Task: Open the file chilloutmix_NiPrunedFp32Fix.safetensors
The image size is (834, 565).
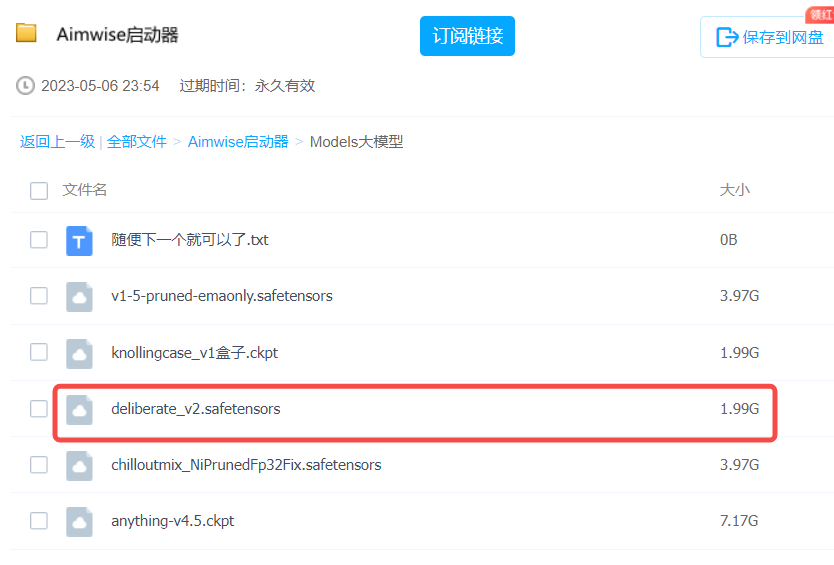Action: [x=246, y=465]
